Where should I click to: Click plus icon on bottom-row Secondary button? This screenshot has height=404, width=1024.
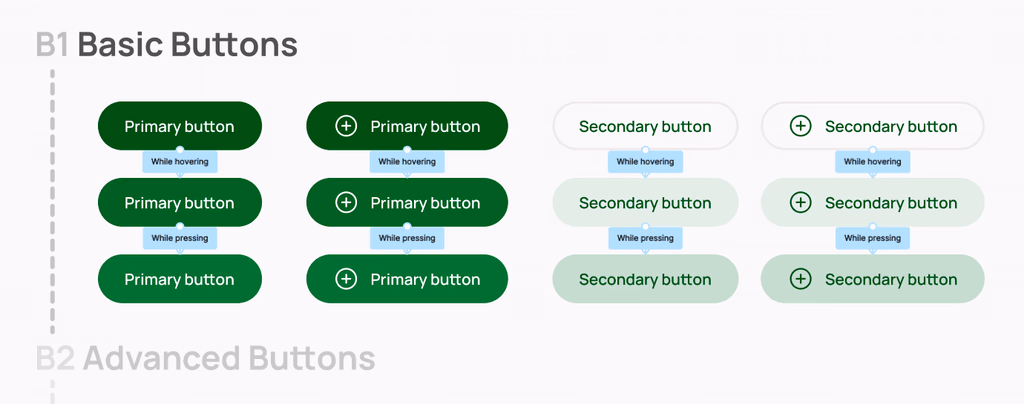point(800,279)
